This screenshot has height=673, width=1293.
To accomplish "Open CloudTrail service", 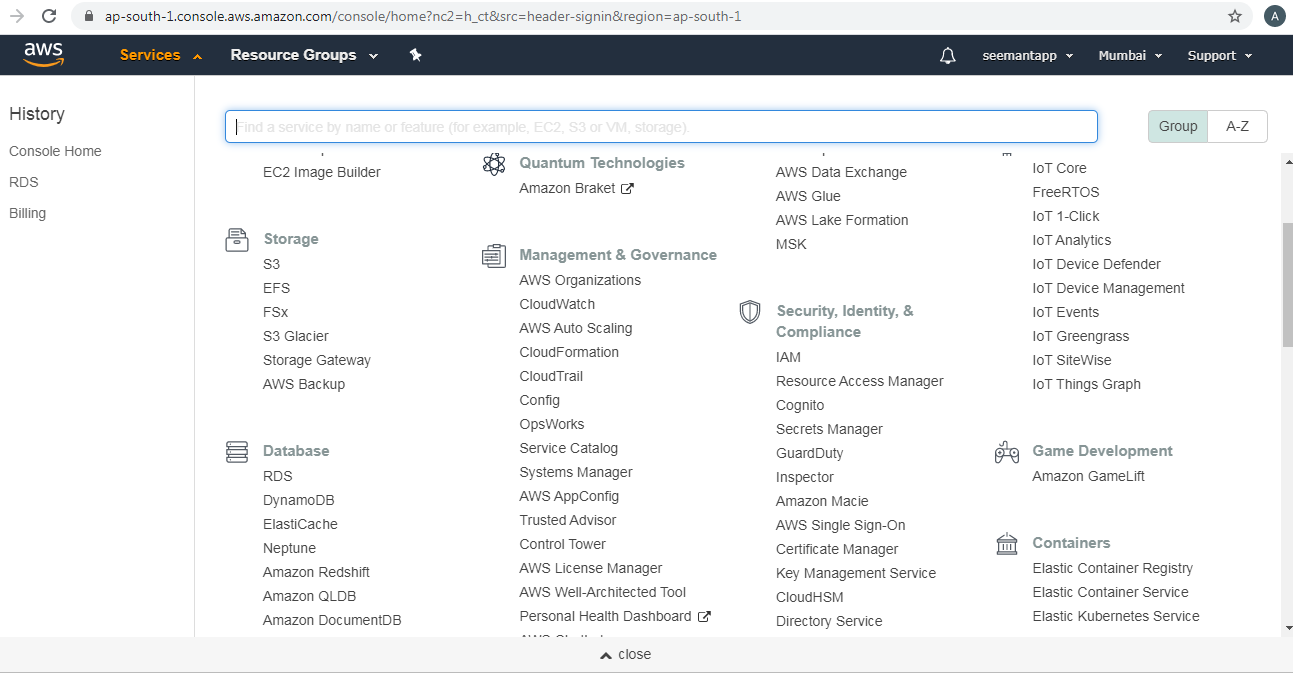I will click(x=551, y=376).
